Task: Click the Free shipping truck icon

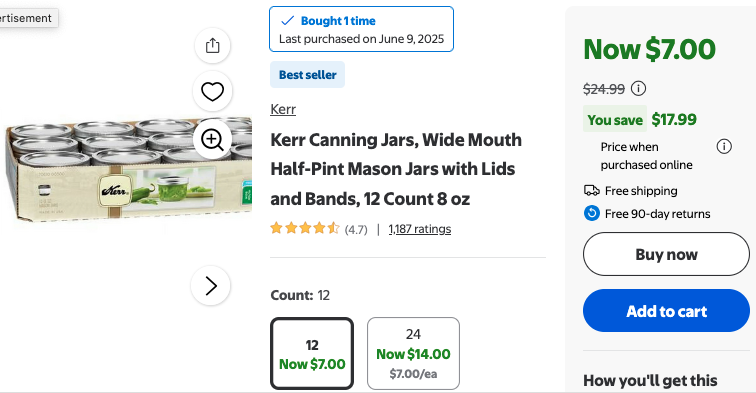Action: coord(592,190)
